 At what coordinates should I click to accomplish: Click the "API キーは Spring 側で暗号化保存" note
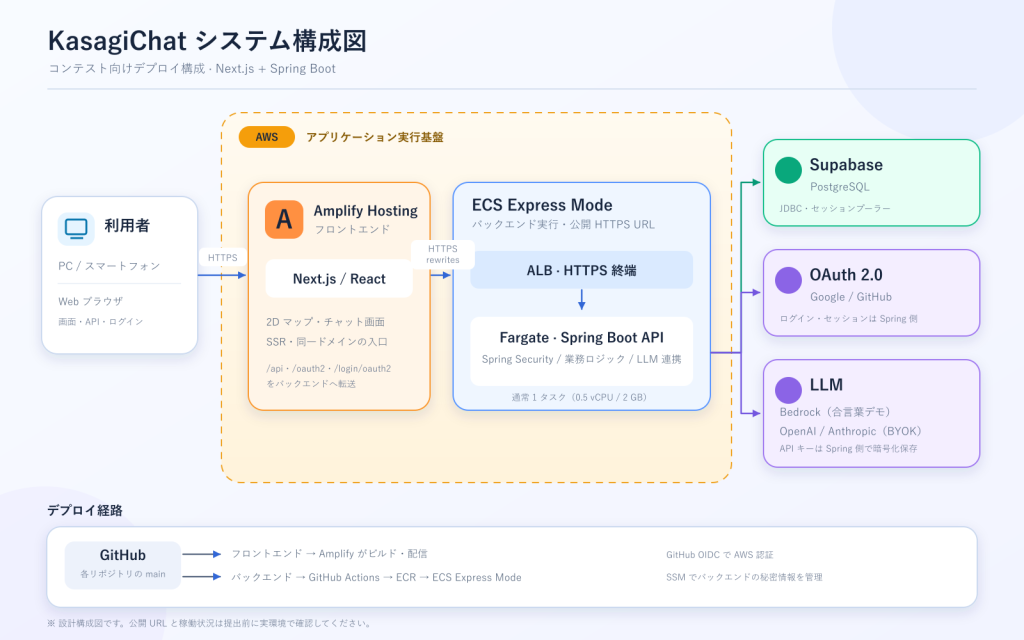(848, 449)
